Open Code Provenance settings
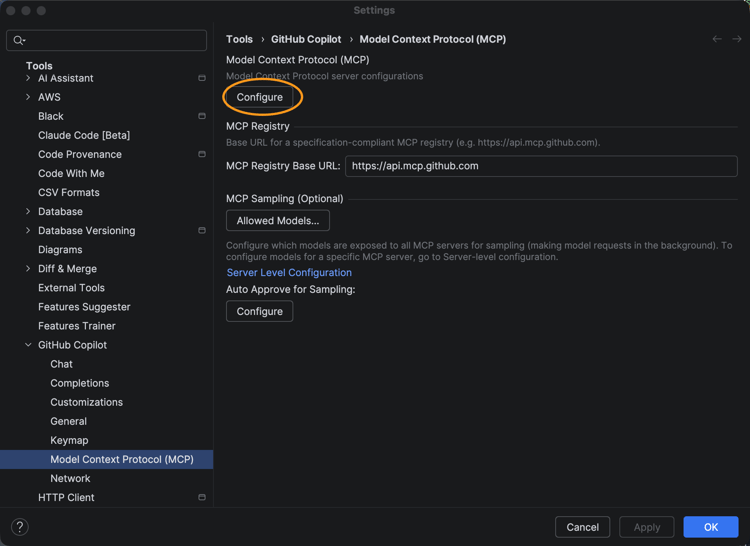Image resolution: width=750 pixels, height=546 pixels. click(x=80, y=154)
